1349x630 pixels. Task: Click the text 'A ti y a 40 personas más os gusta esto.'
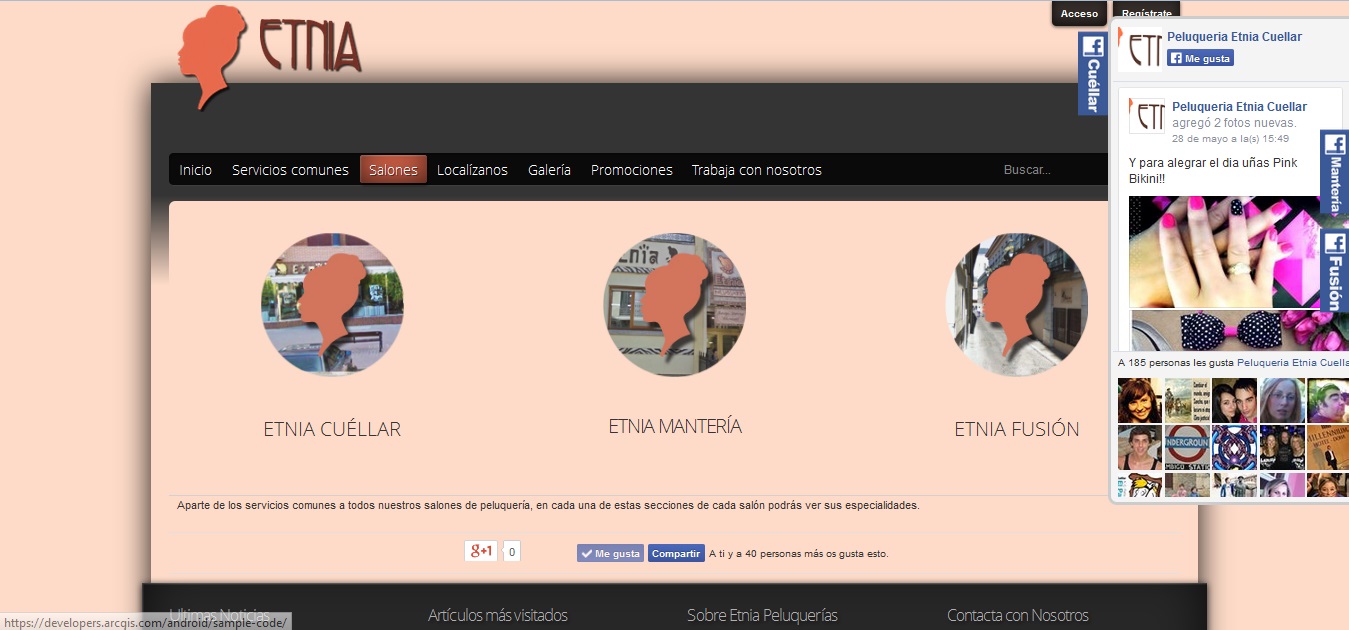(798, 553)
